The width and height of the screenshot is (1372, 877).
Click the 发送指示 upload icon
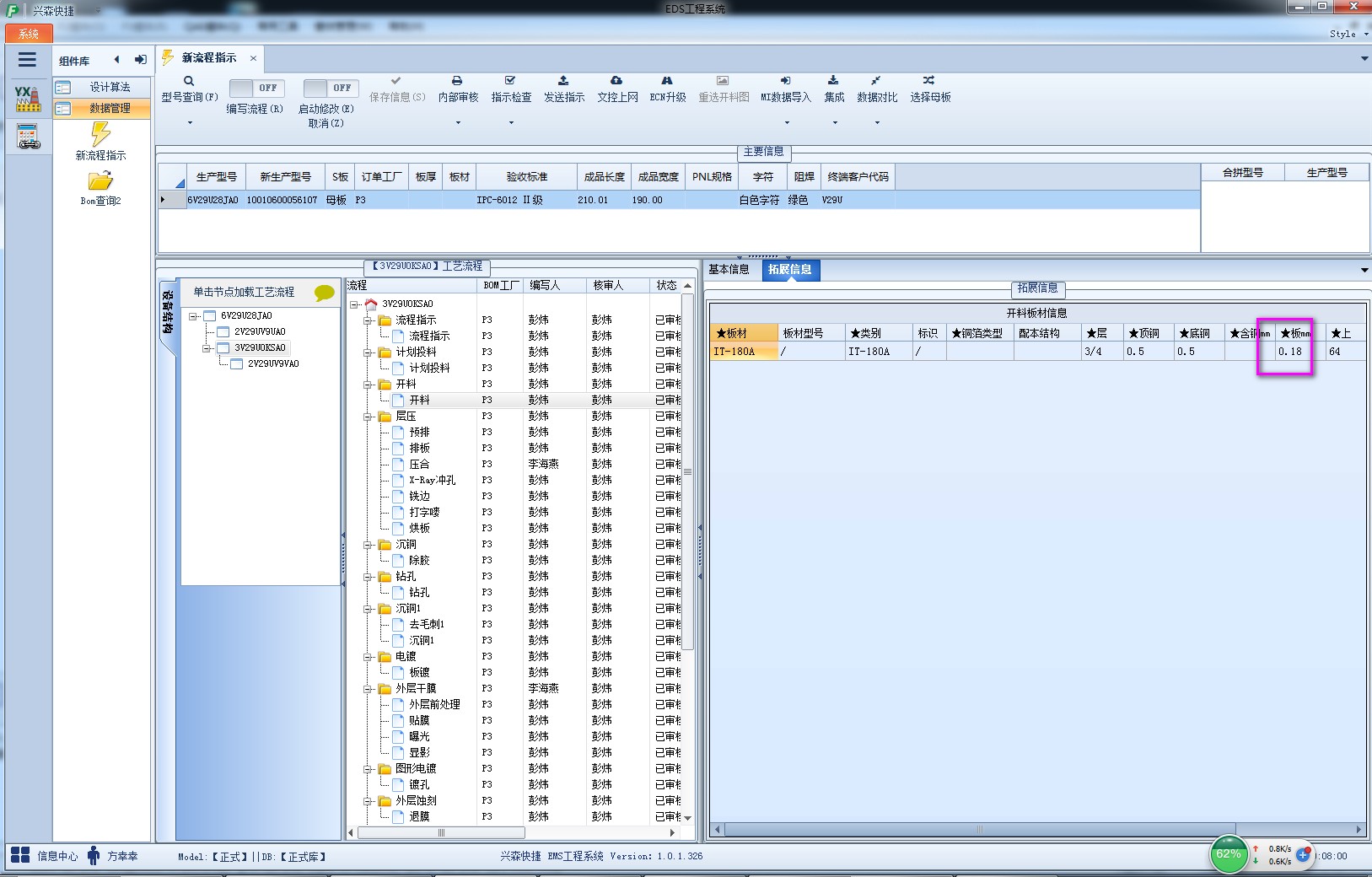[563, 81]
